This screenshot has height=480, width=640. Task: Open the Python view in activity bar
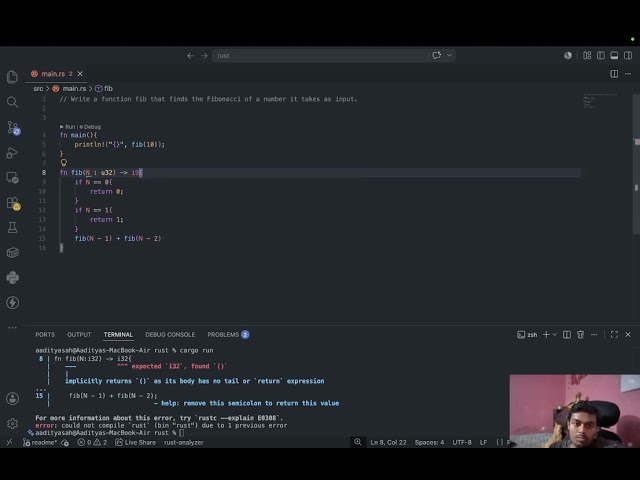tap(12, 278)
